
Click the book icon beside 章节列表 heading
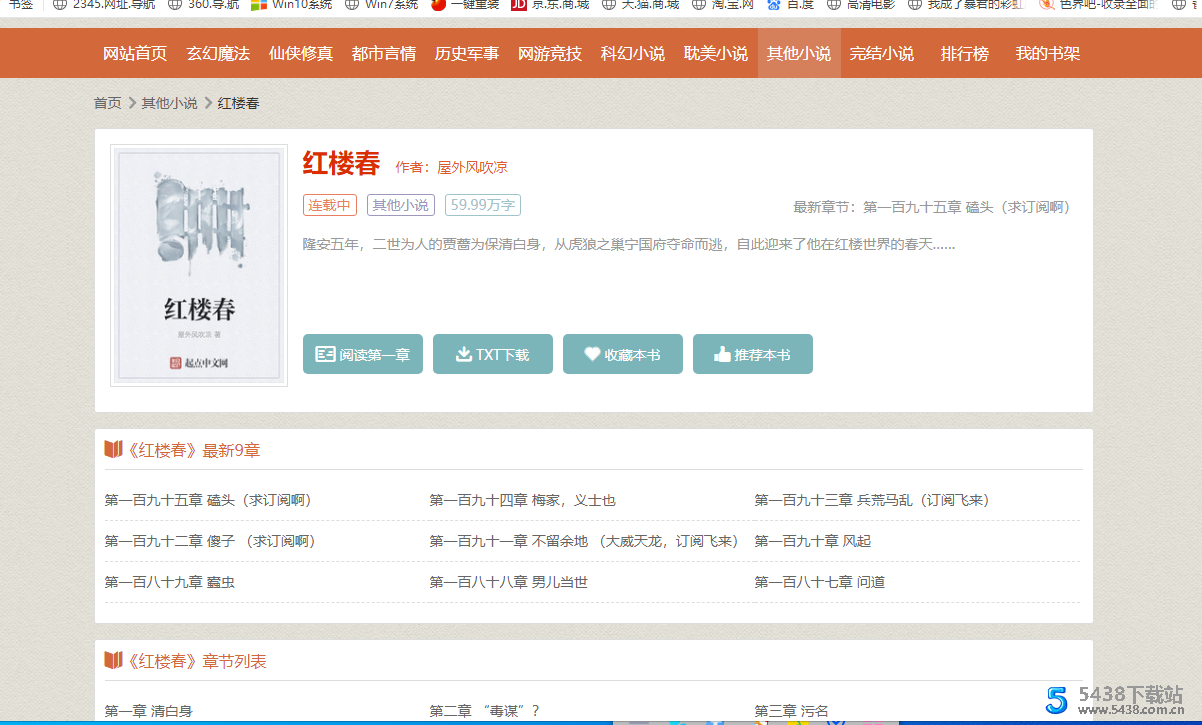click(113, 661)
